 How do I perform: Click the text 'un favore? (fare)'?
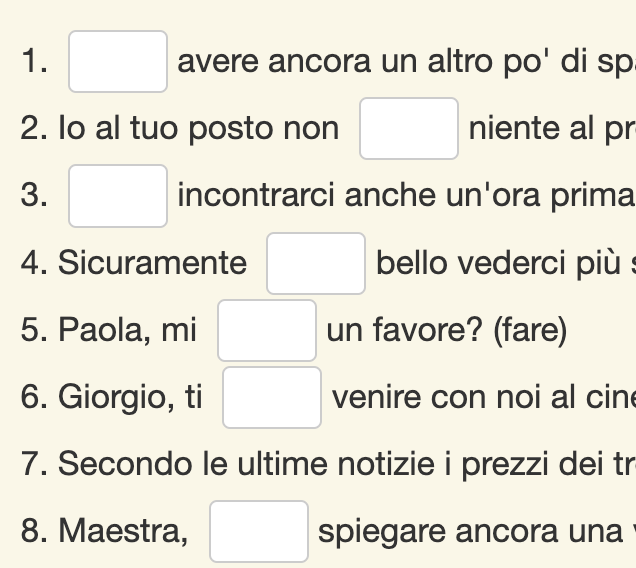pyautogui.click(x=446, y=331)
